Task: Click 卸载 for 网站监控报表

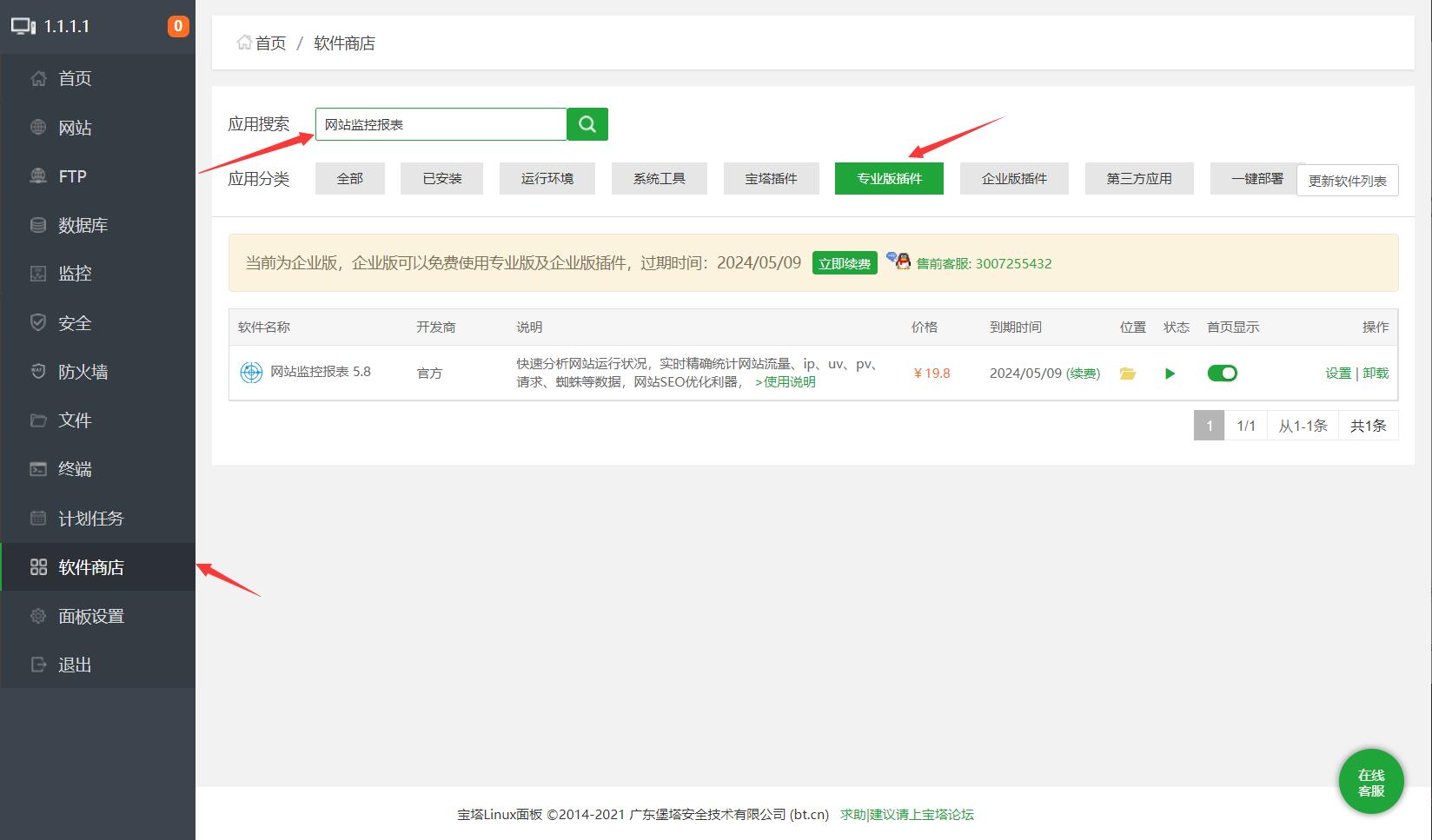Action: 1376,373
